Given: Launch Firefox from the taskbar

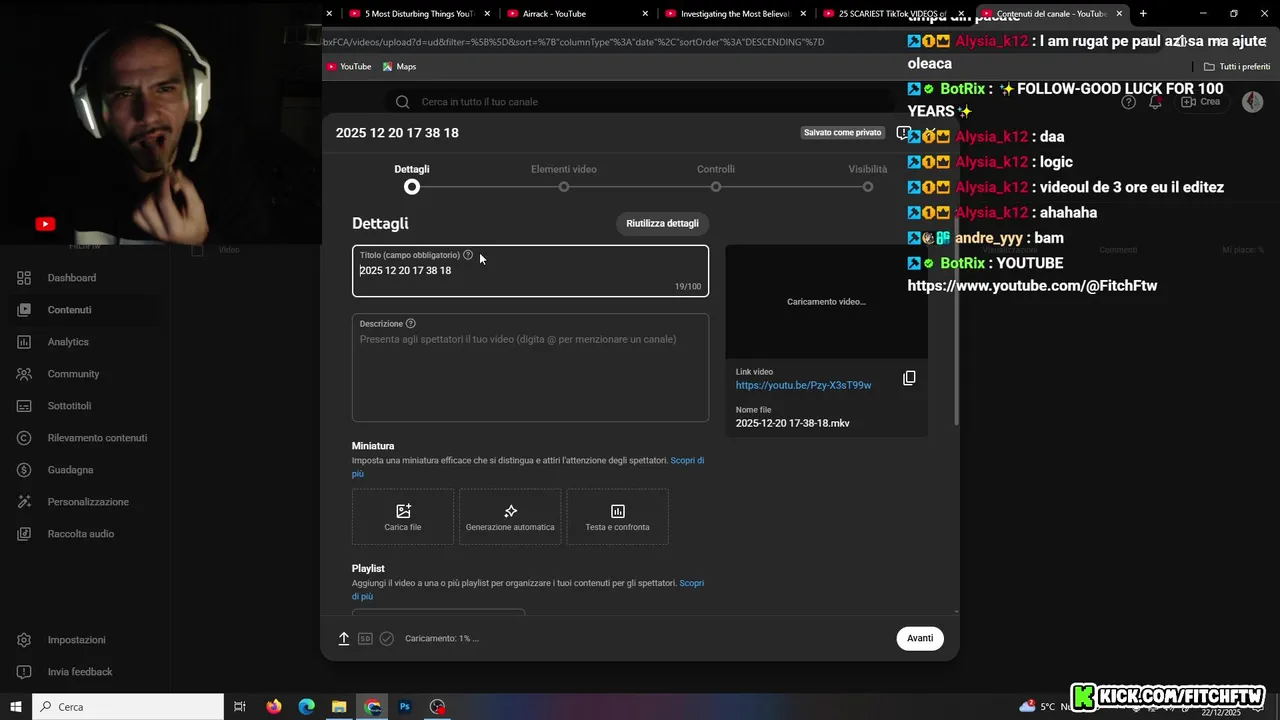Looking at the screenshot, I should click(274, 706).
